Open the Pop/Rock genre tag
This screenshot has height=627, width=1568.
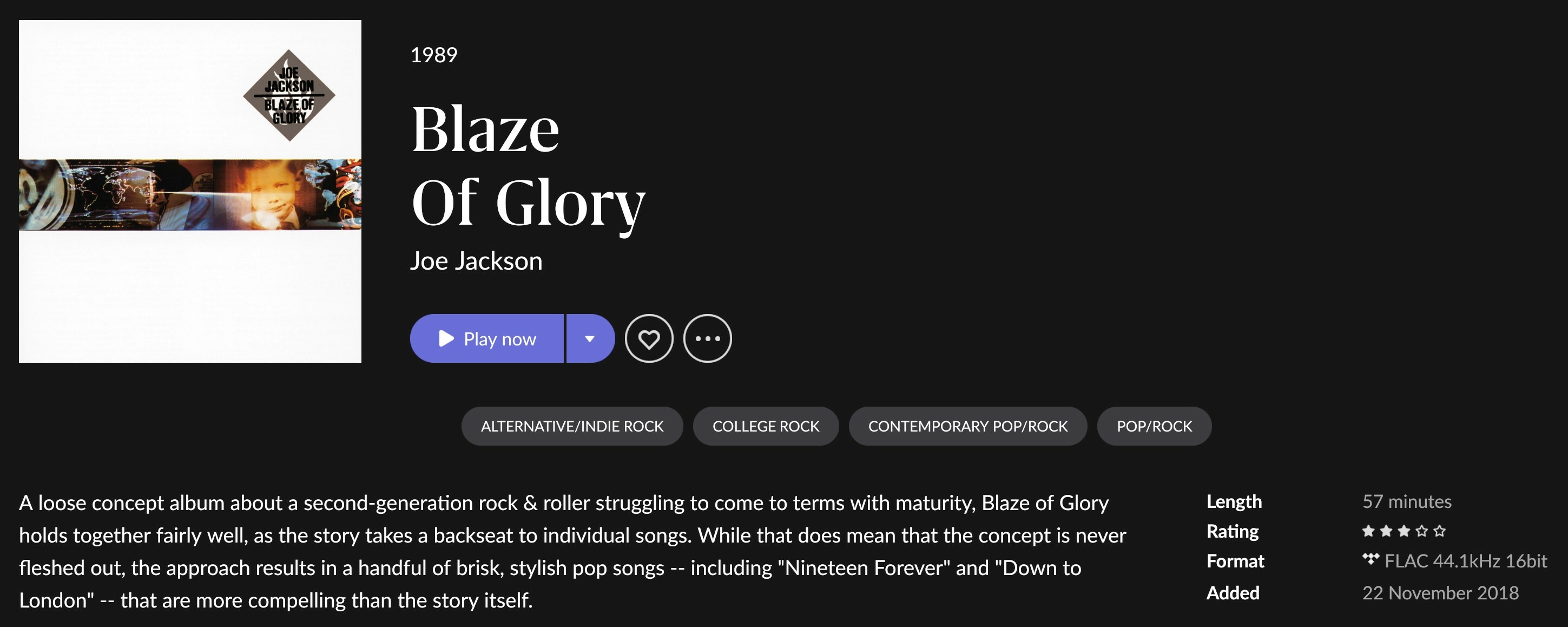[x=1154, y=426]
